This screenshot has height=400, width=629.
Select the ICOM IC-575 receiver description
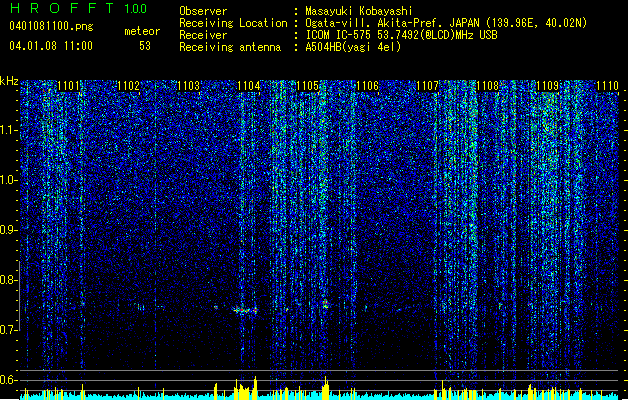[x=401, y=35]
